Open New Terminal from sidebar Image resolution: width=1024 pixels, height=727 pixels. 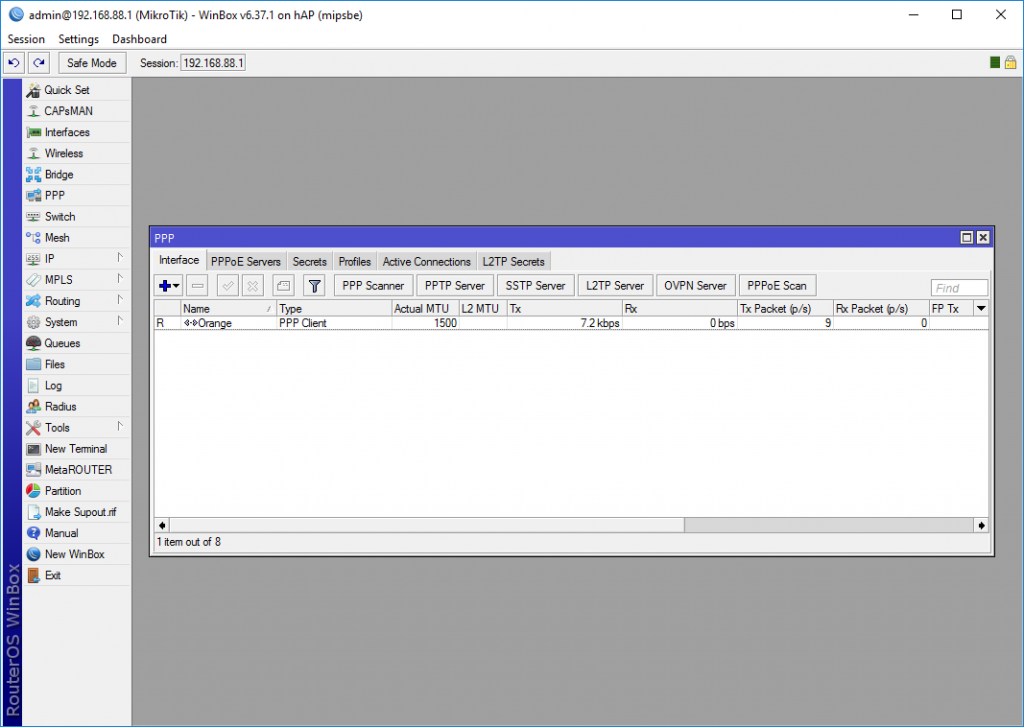point(76,449)
